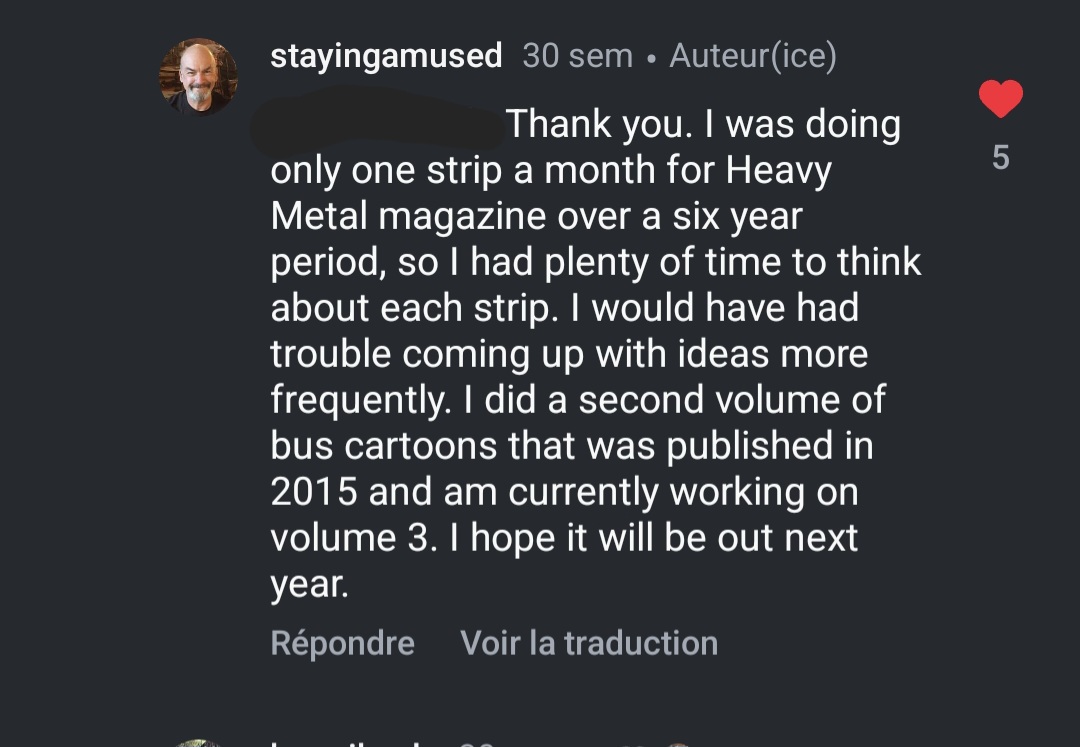Click the final word "year." of the comment
Screen dimensions: 1080x747
[309, 584]
